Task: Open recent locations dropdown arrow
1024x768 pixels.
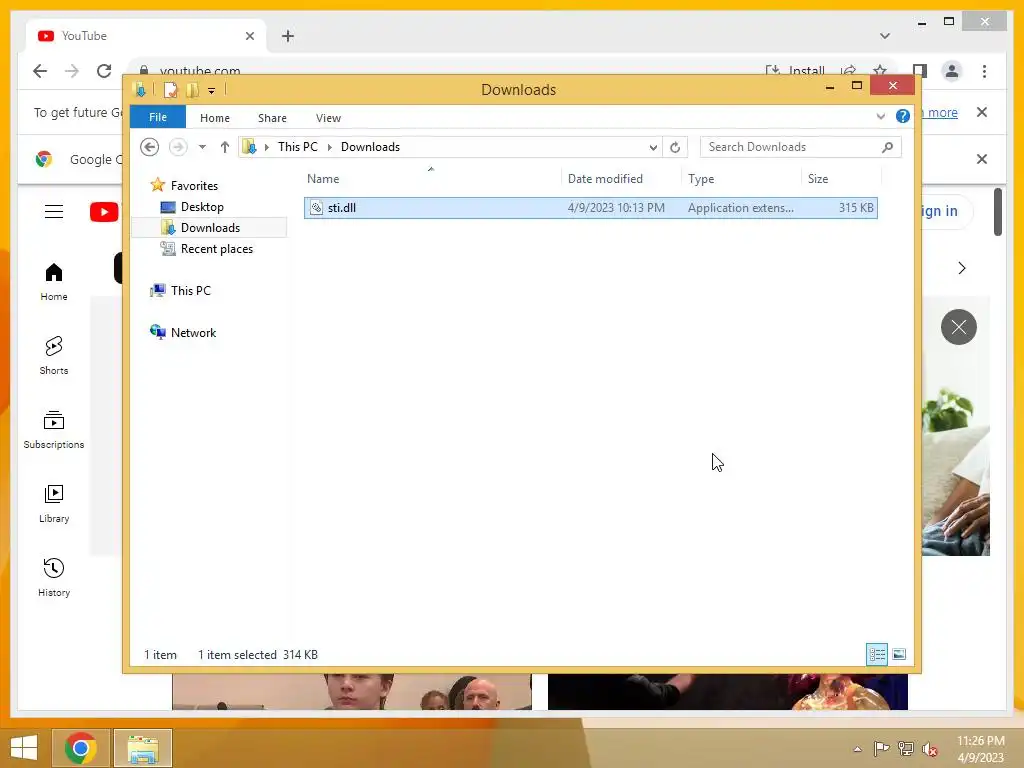Action: point(202,147)
